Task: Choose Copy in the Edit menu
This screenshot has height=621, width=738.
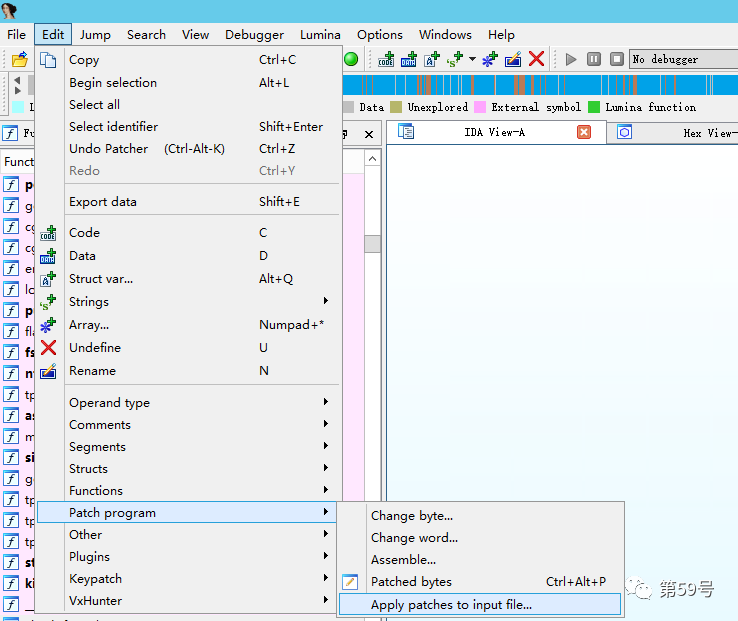Action: (x=188, y=60)
